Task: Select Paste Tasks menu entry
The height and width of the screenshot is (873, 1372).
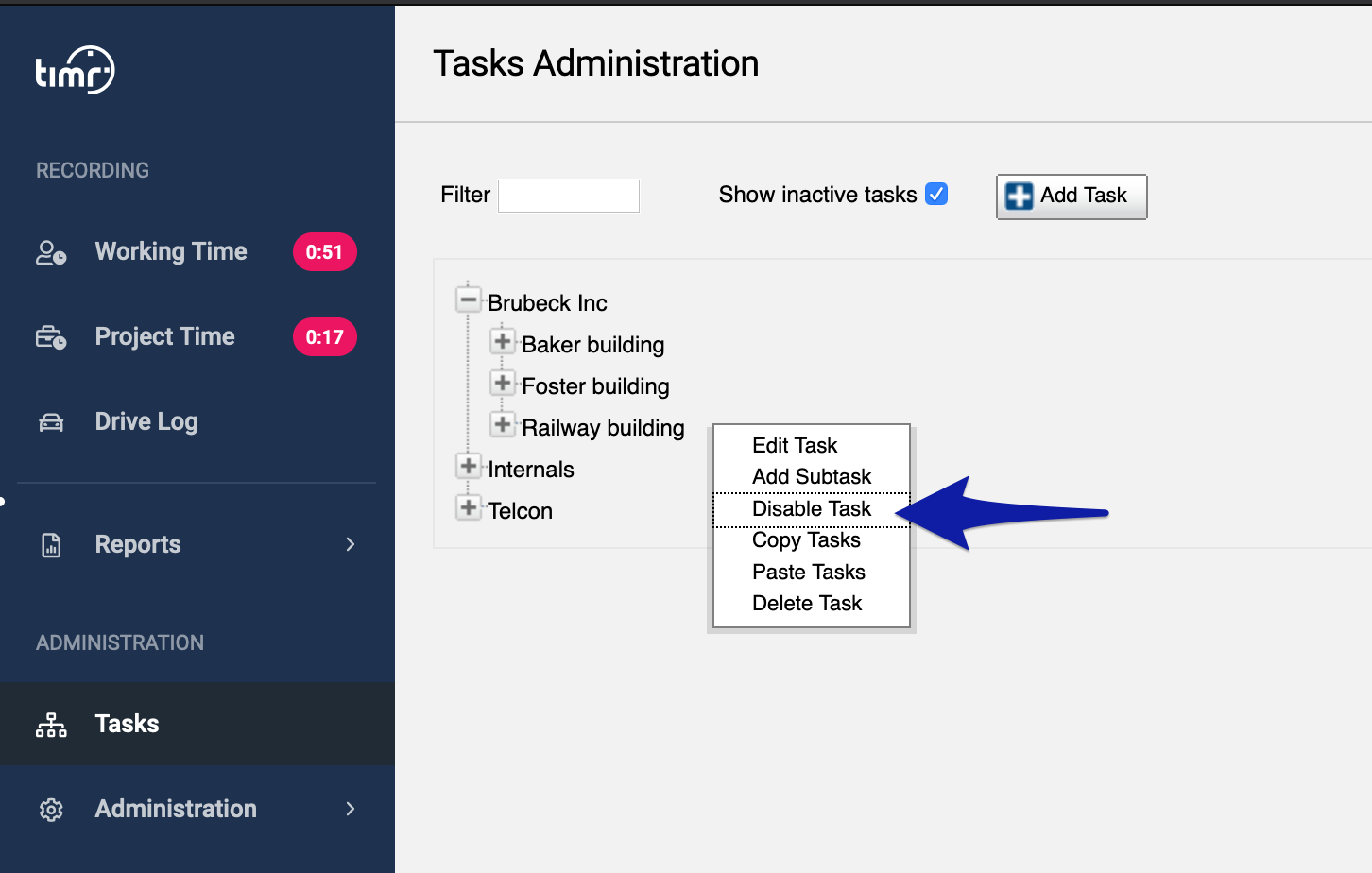Action: (812, 572)
